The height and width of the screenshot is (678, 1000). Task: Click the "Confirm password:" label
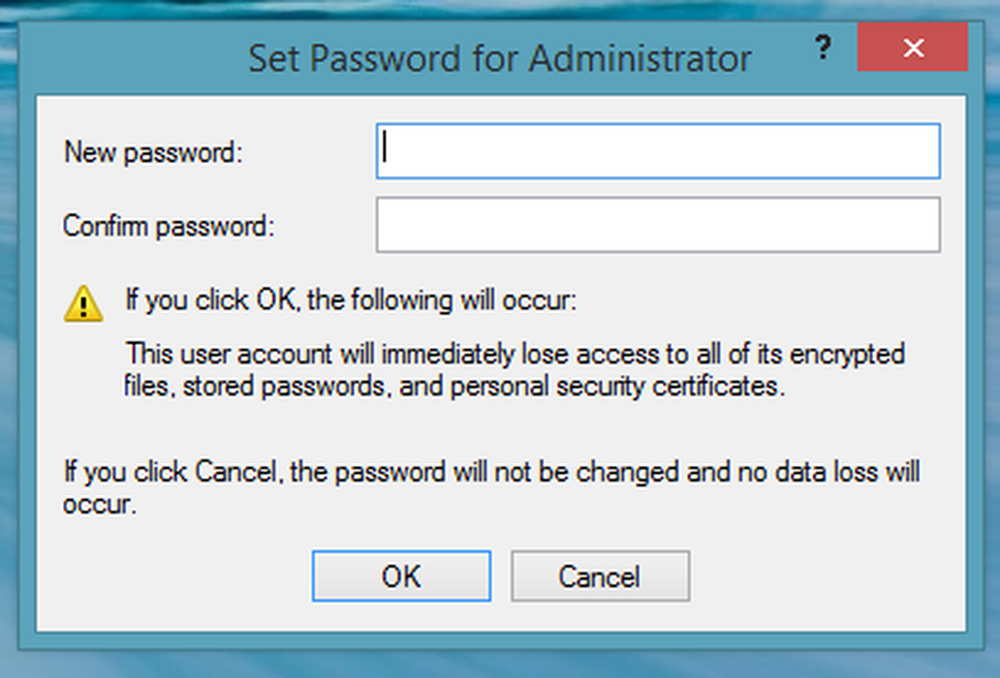[168, 226]
